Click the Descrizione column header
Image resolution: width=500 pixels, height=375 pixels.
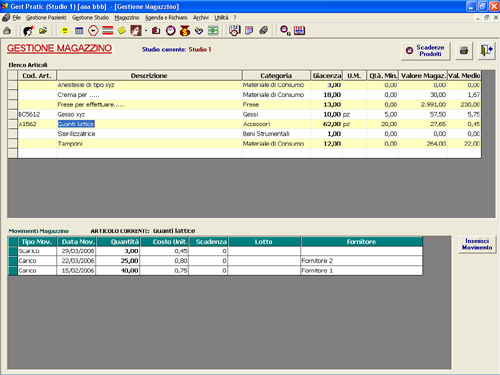point(149,76)
